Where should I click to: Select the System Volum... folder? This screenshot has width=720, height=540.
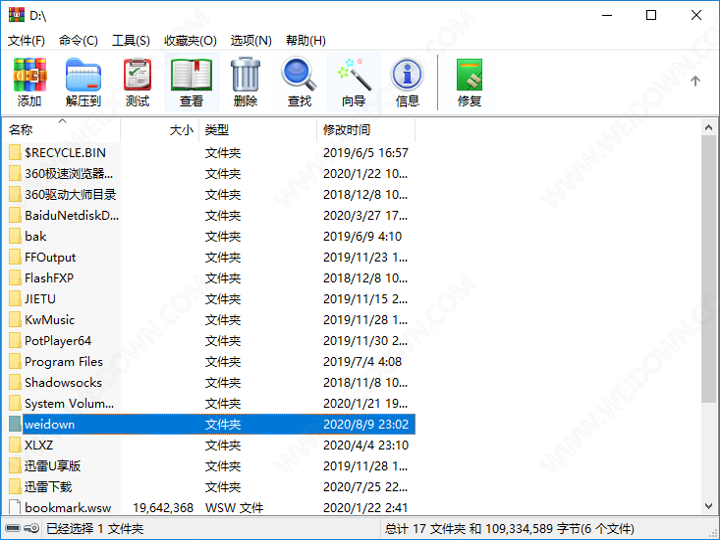[x=69, y=403]
